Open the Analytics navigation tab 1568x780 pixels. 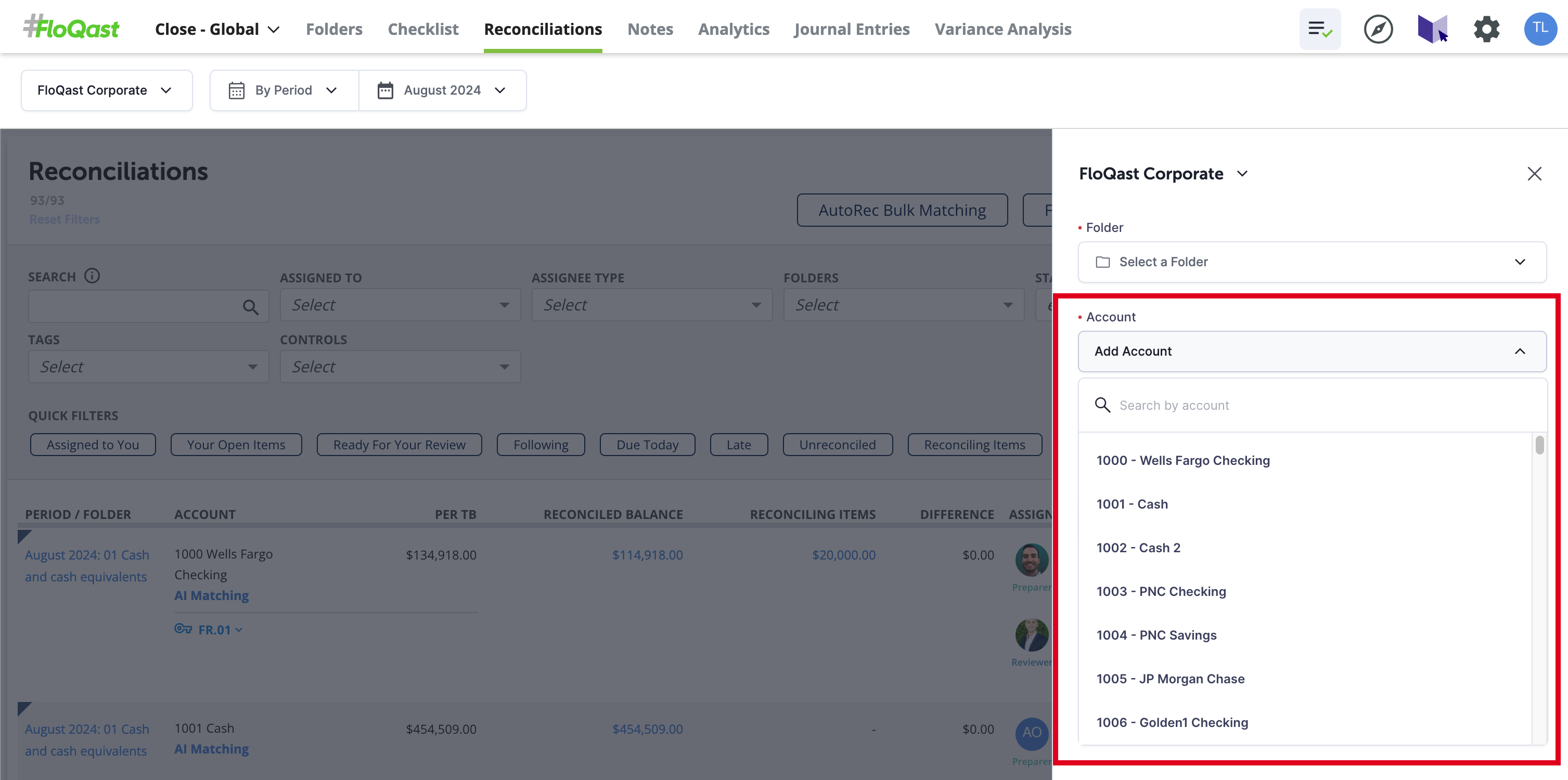click(x=733, y=28)
